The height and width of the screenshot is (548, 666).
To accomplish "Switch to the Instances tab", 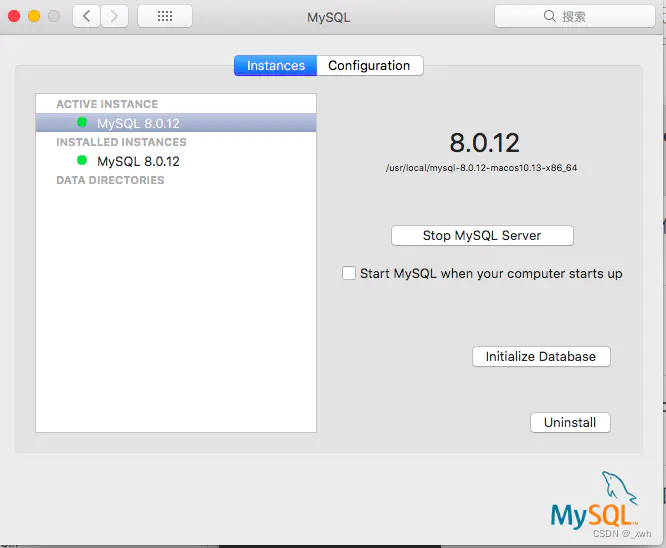I will click(x=275, y=65).
